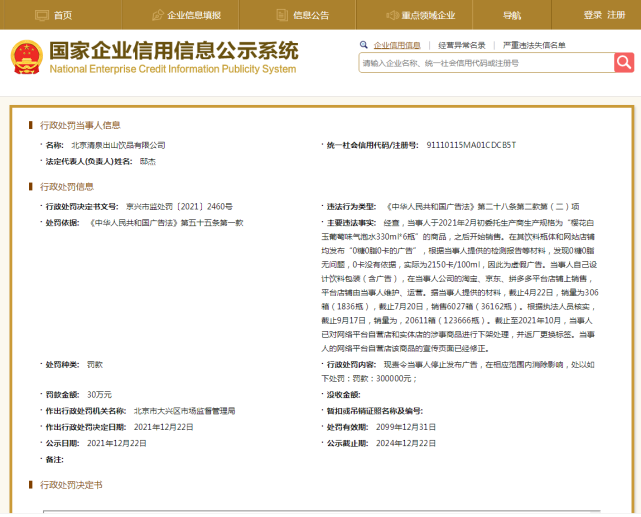Viewport: 641px width, 517px height.
Task: Click the 主要违法事实 violation facts label
Action: coord(351,223)
